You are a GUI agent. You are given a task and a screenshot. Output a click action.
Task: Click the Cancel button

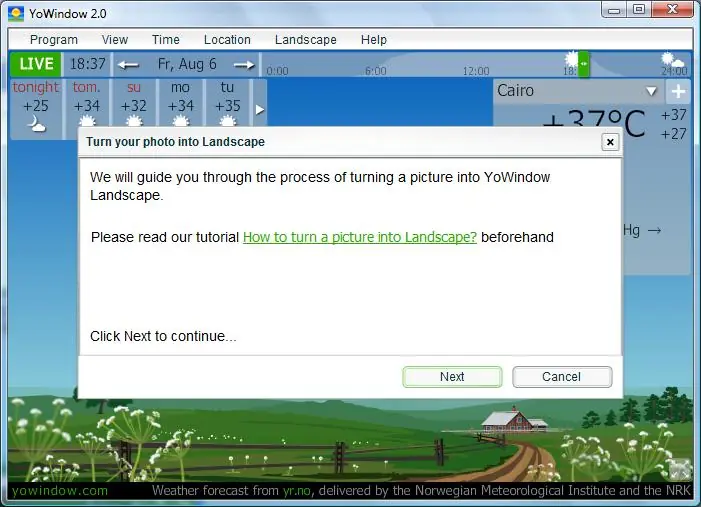pos(562,377)
